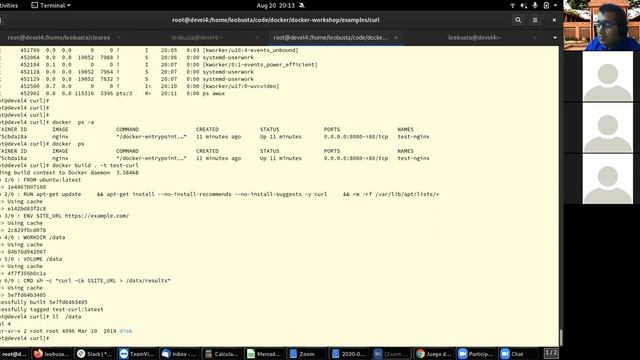Open the terminal hamburger menu
This screenshot has height=360, width=640.
(x=535, y=20)
